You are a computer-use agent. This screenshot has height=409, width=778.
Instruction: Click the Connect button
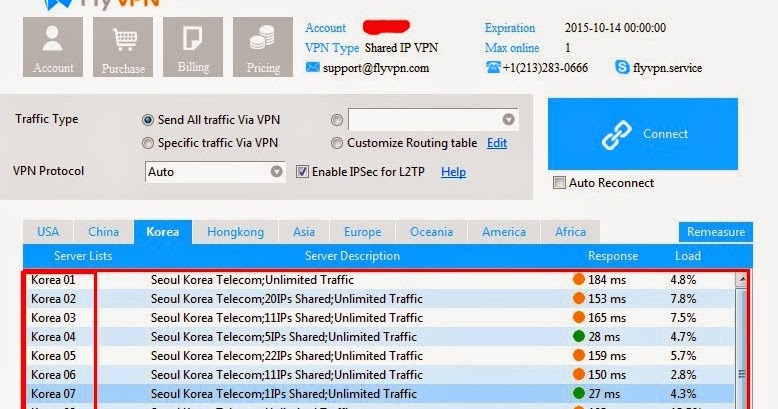tap(643, 134)
